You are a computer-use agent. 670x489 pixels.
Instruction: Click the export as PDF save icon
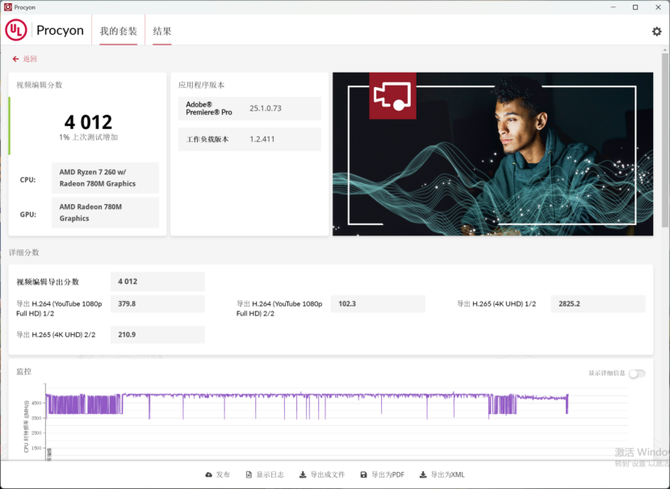[364, 475]
